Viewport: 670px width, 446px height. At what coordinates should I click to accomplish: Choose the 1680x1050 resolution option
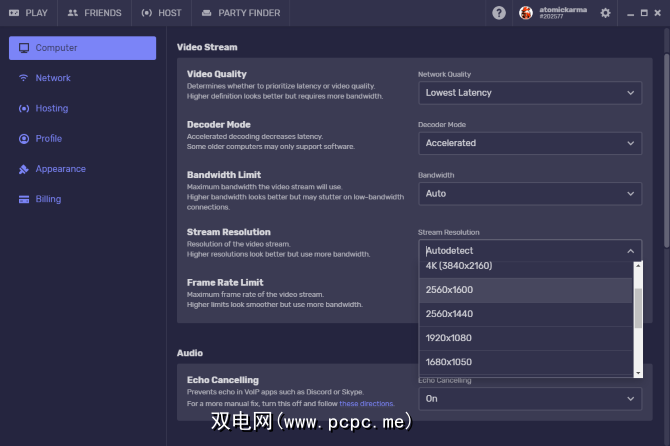(526, 362)
